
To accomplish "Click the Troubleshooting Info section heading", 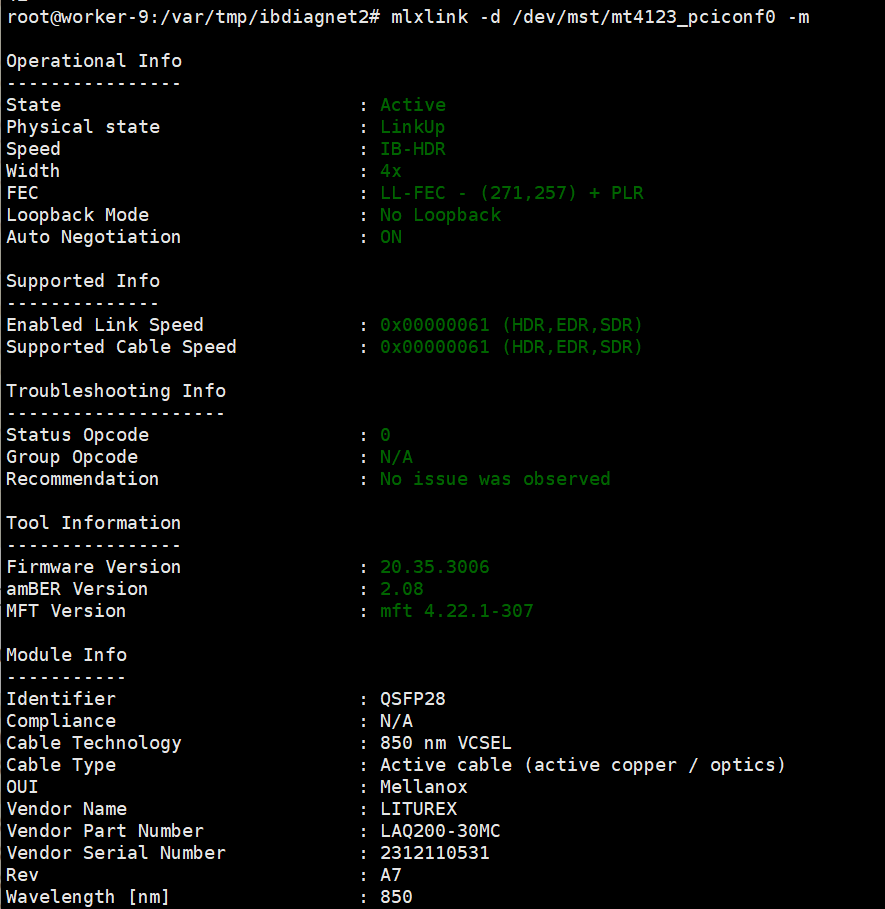I will click(x=116, y=391).
